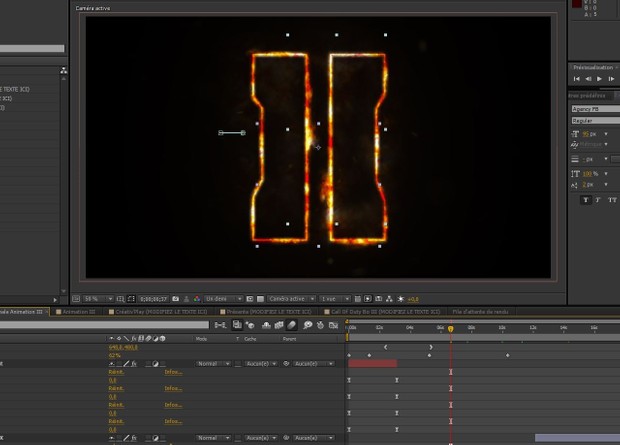
Task: Toggle faux bold text style
Action: (x=586, y=200)
